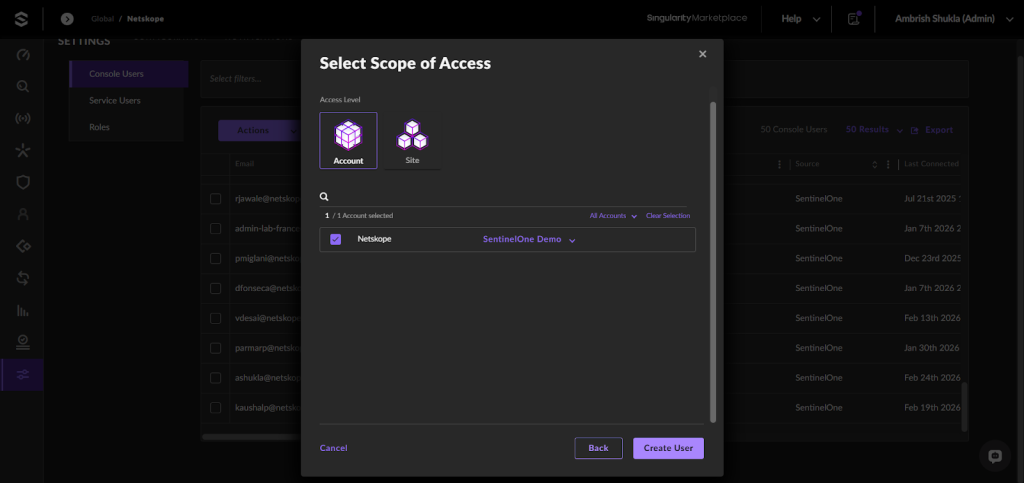Image resolution: width=1024 pixels, height=483 pixels.
Task: Tick the checkbox for rjawale user row
Action: 216,198
